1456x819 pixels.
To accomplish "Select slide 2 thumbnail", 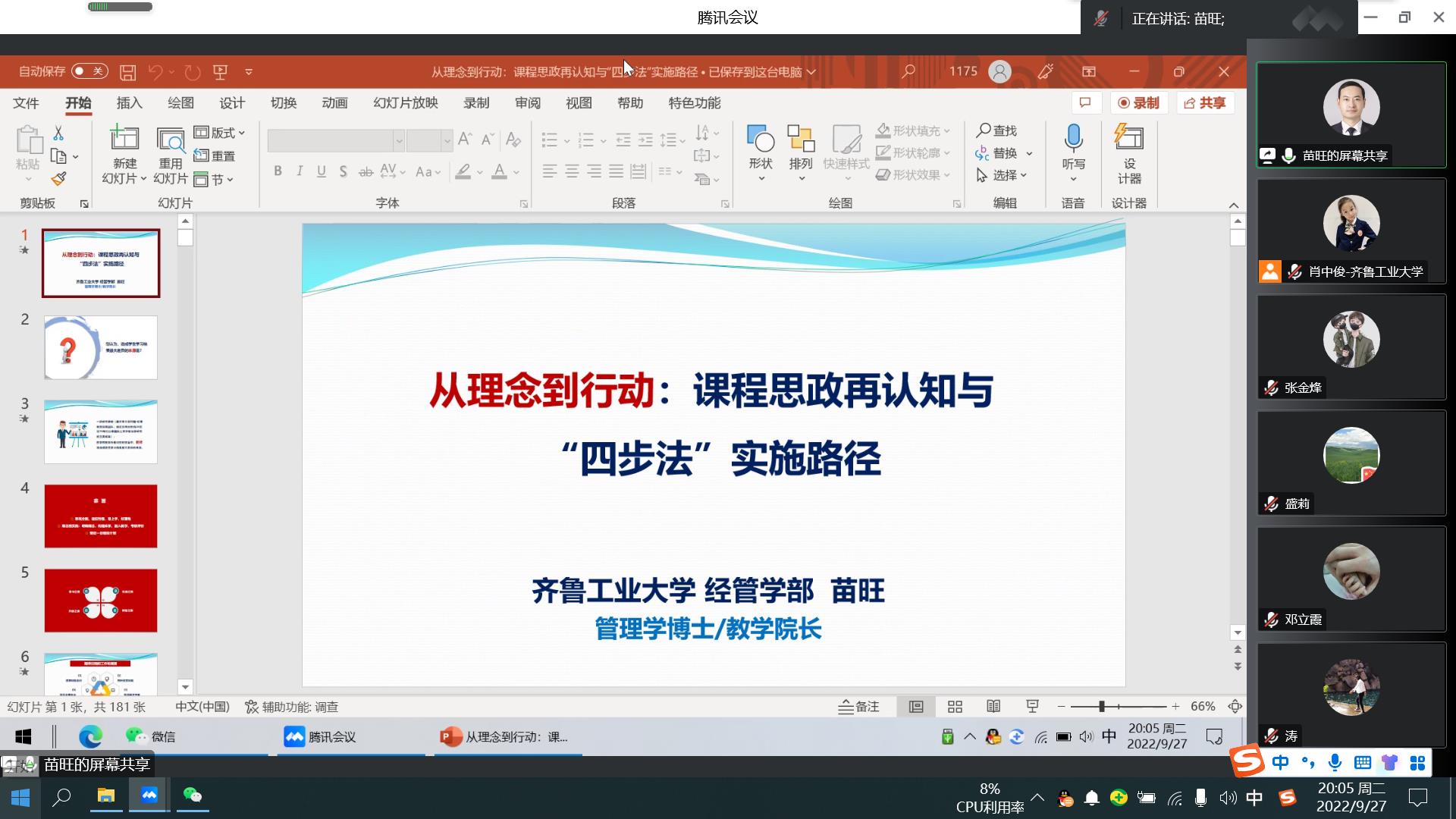I will [x=101, y=347].
